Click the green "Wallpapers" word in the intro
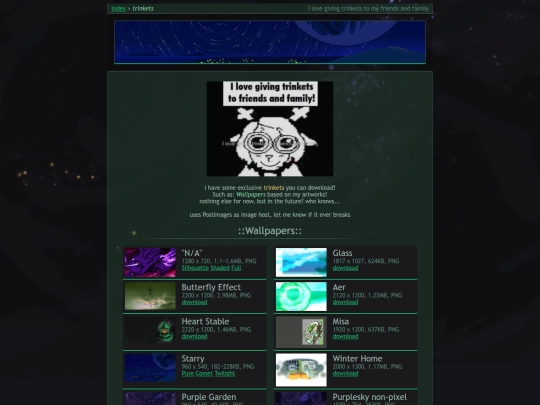The image size is (540, 405). (251, 195)
